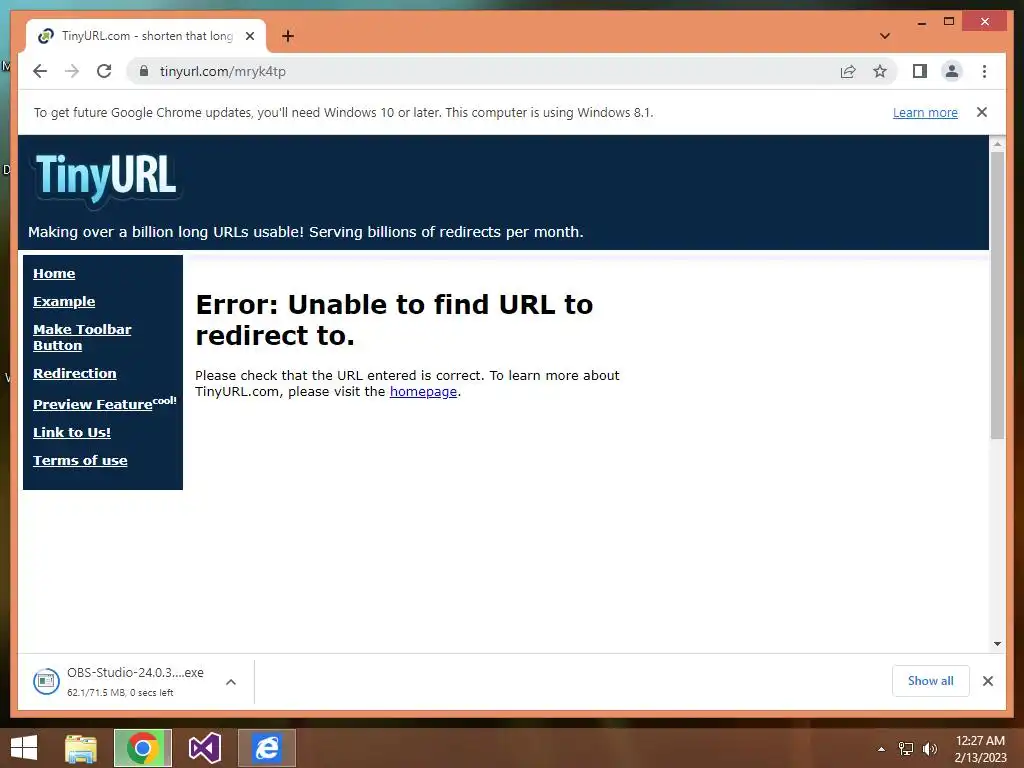Click Show all downloads button
Viewport: 1024px width, 768px height.
click(931, 681)
